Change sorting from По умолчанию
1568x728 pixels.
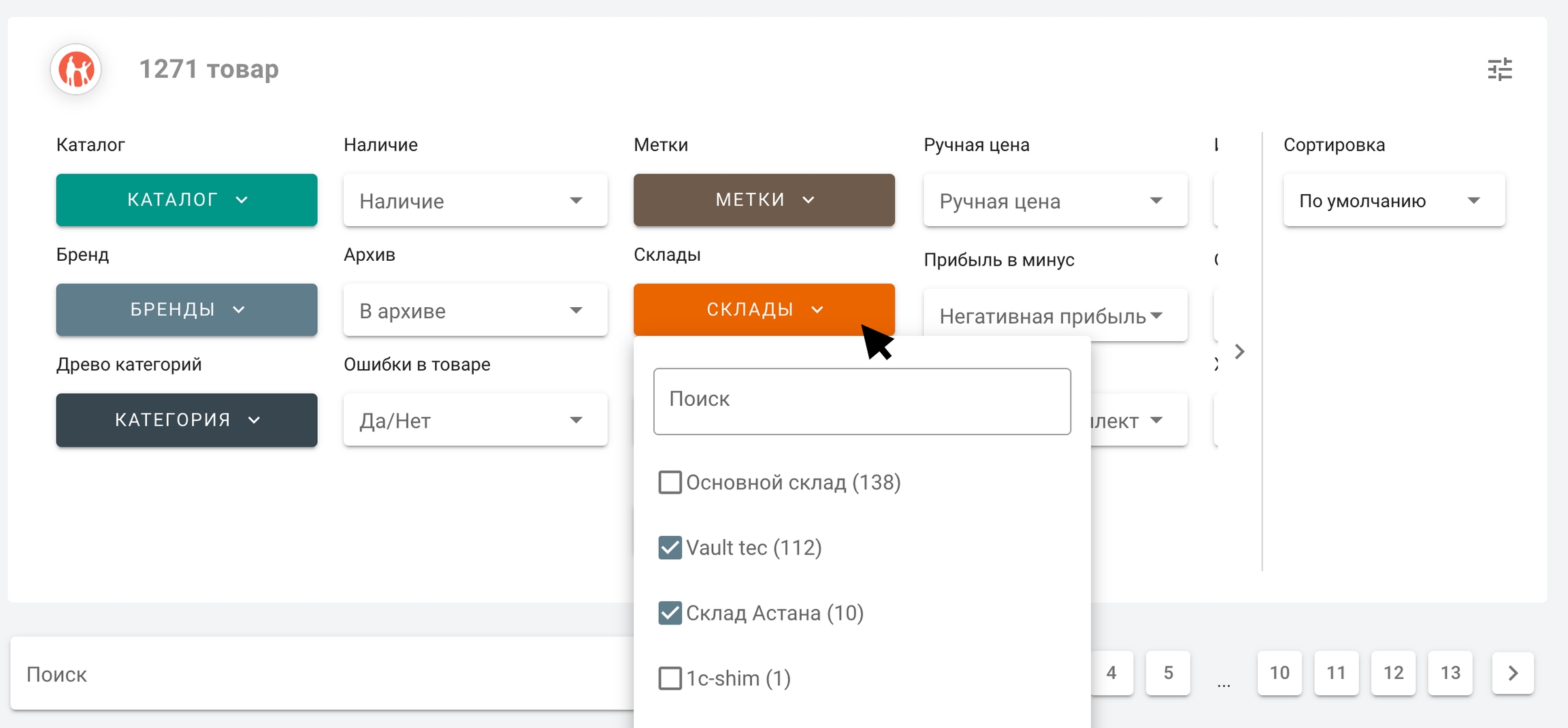pos(1393,200)
